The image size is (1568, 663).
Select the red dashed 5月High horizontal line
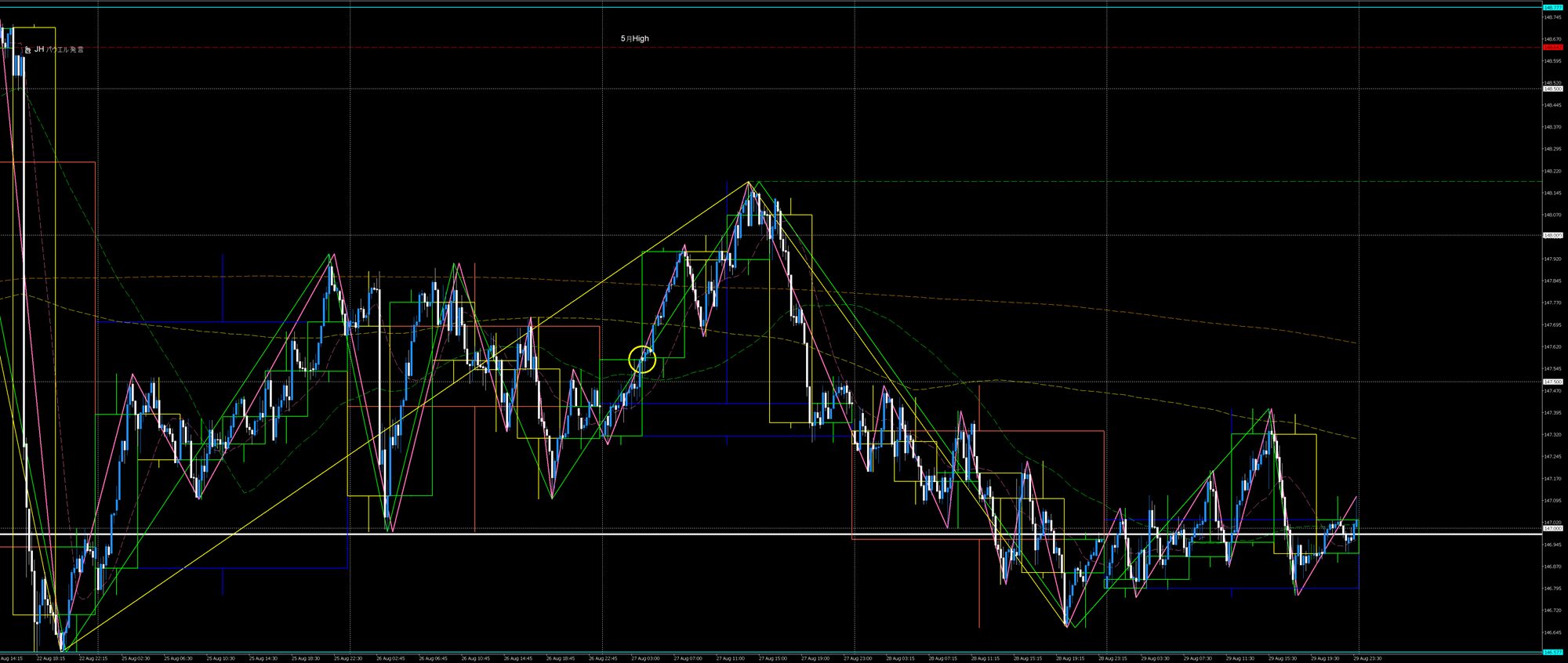(x=784, y=48)
